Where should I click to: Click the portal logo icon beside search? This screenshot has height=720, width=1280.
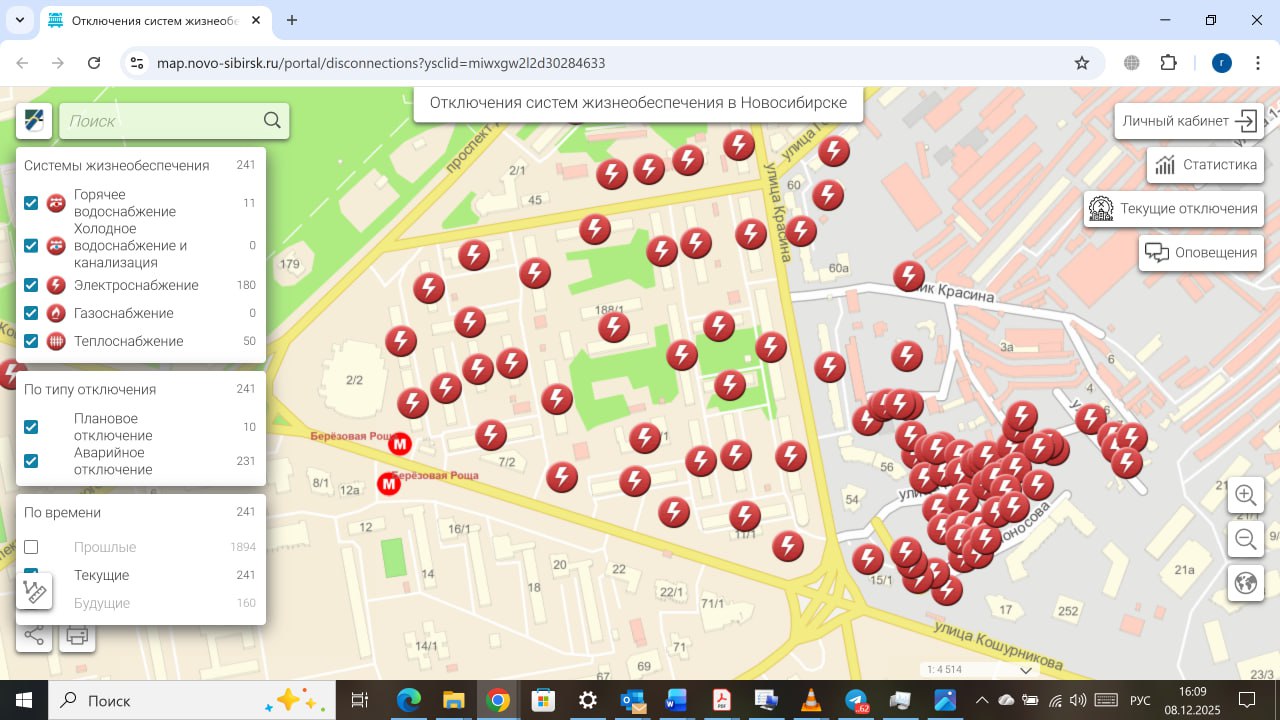click(x=35, y=121)
